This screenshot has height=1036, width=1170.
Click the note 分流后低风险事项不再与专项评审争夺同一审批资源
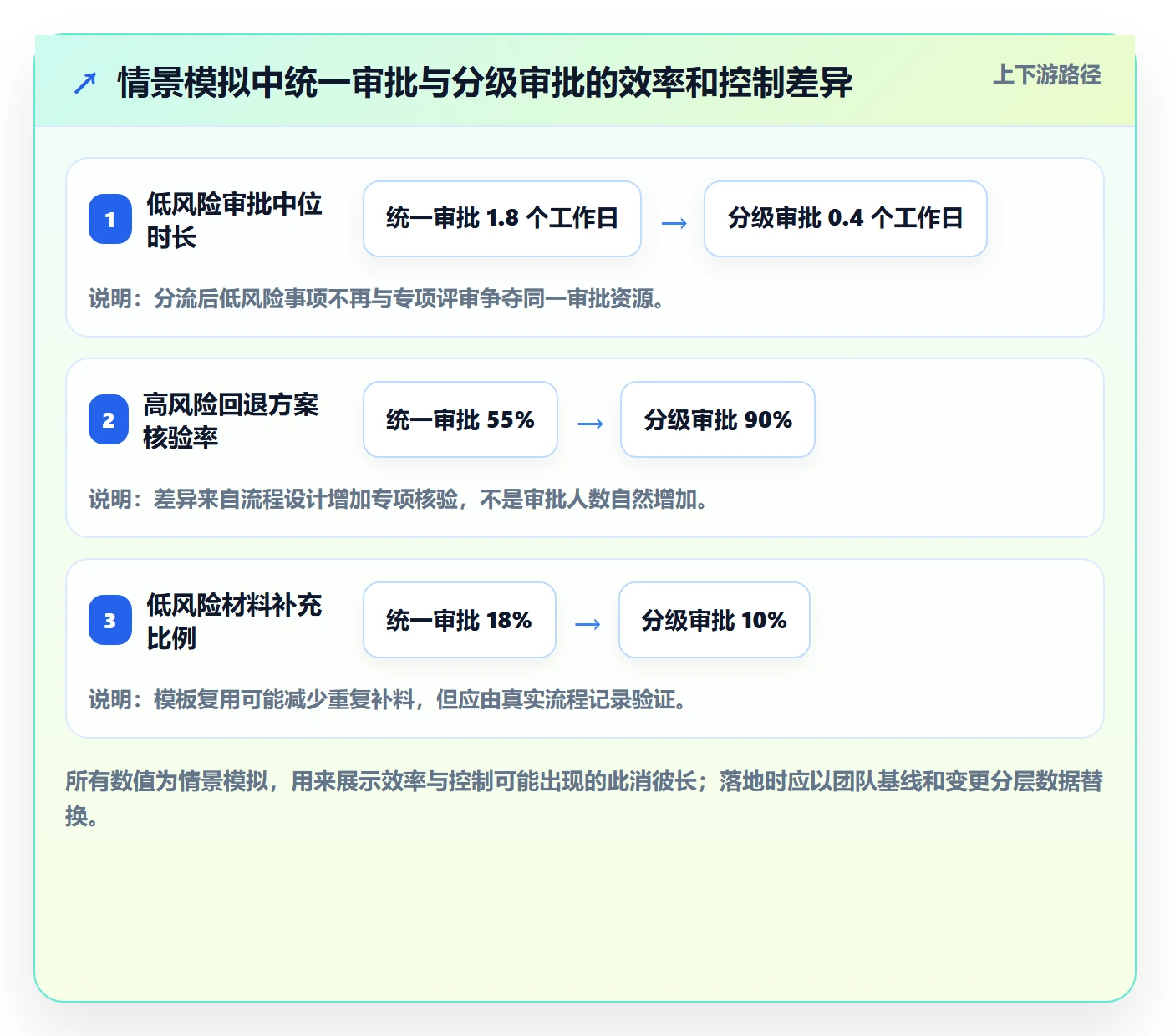point(377,298)
